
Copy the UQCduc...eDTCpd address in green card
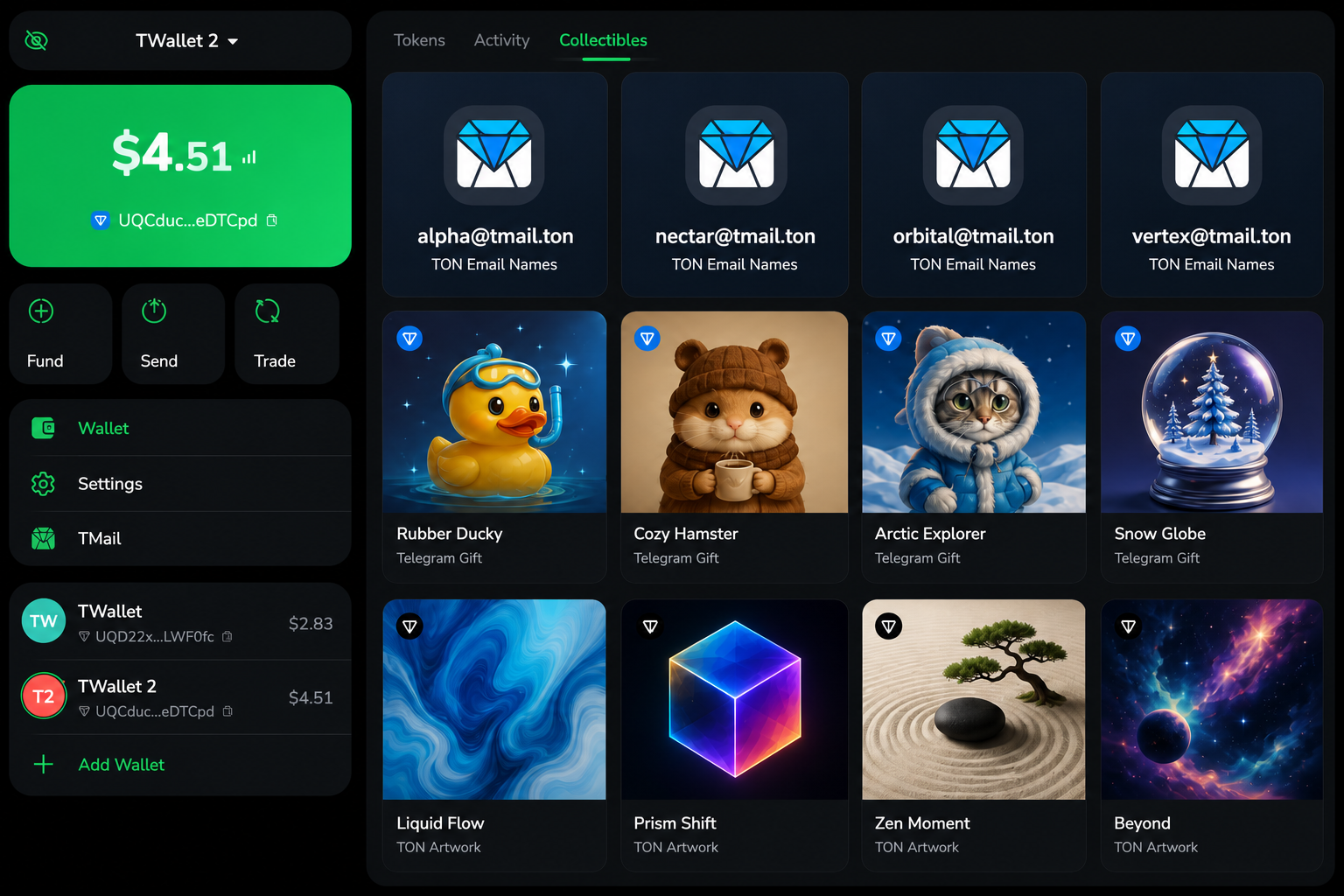pos(272,220)
